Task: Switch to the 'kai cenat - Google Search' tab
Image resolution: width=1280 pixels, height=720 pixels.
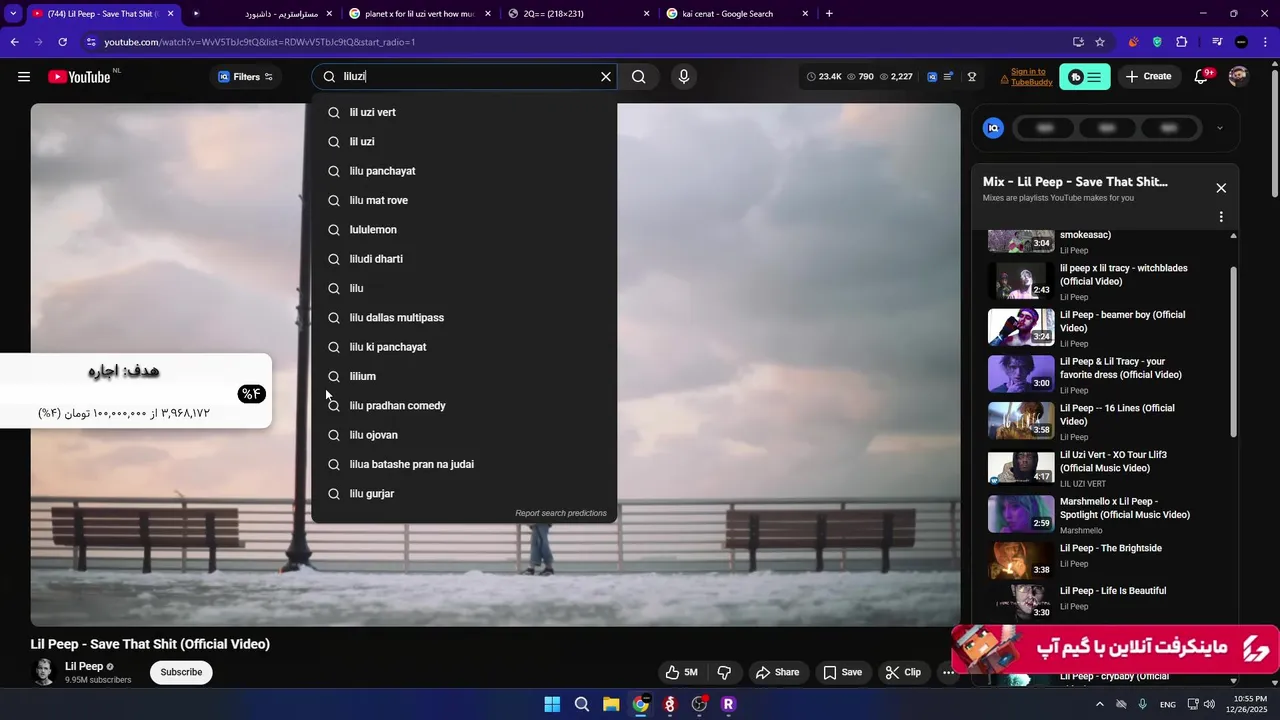Action: pyautogui.click(x=736, y=14)
